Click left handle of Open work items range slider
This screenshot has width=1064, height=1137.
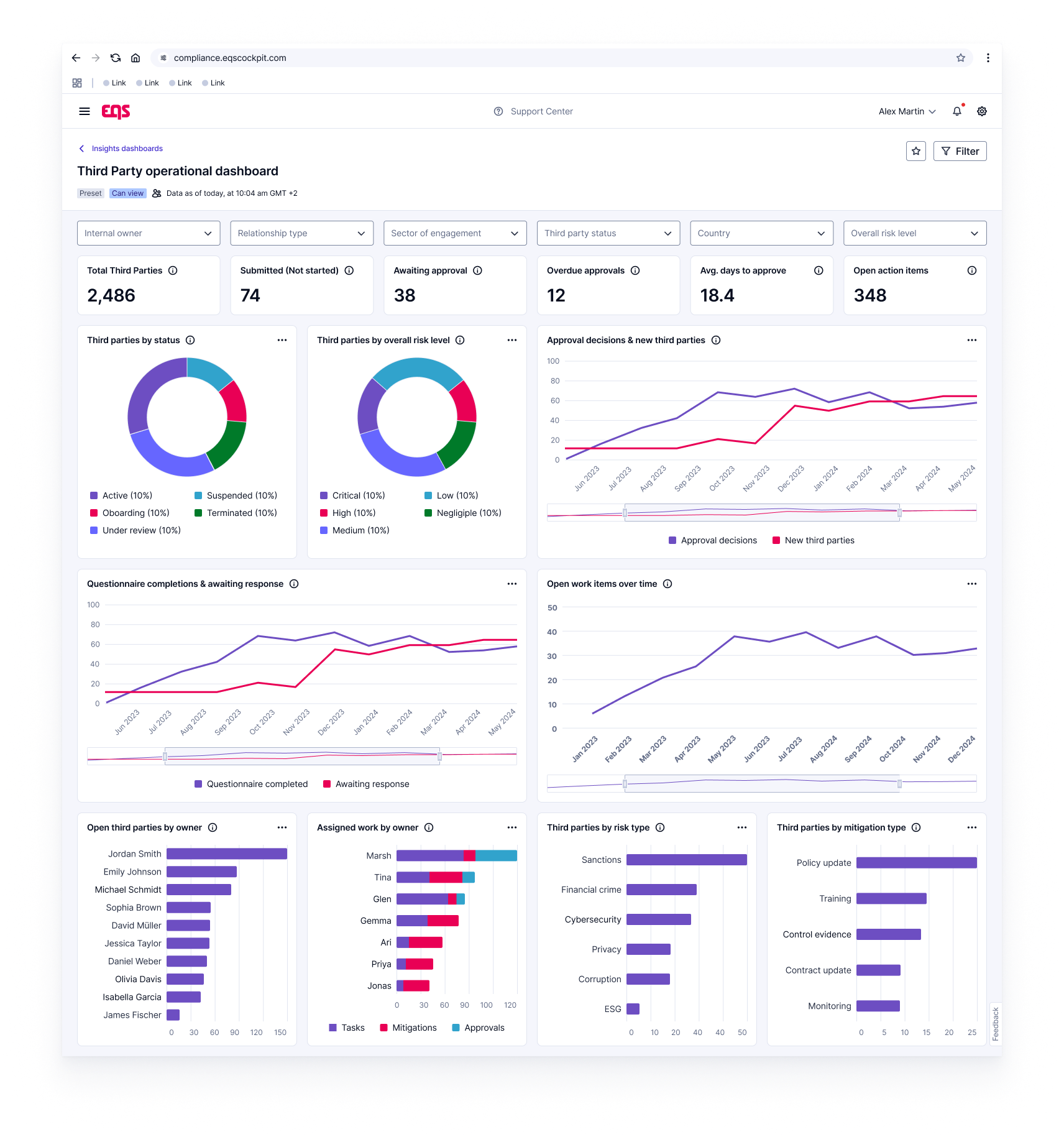[x=625, y=784]
